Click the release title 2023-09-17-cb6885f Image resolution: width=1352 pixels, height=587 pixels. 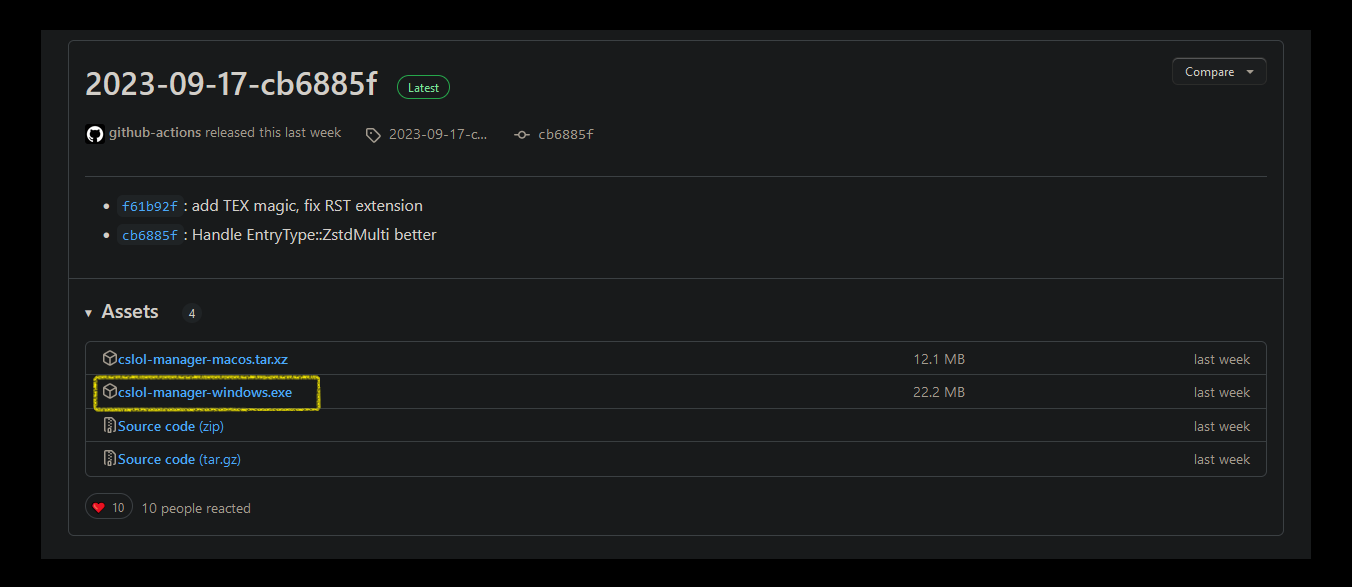231,84
